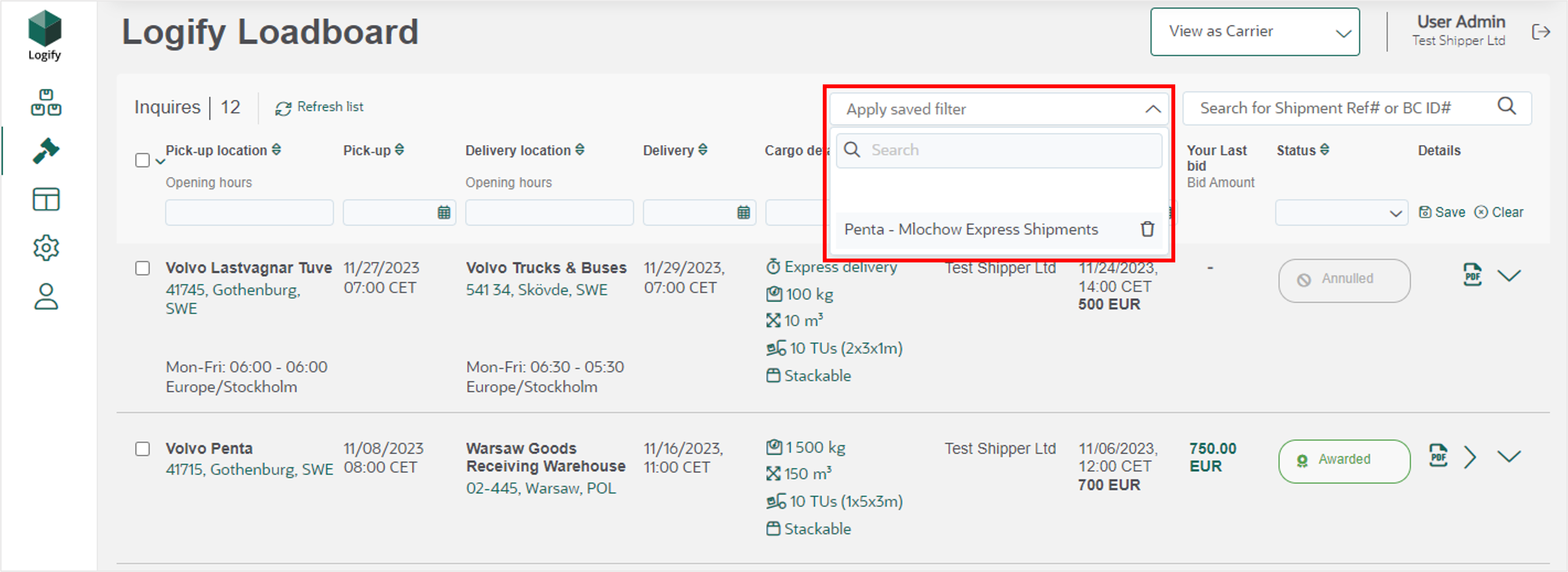Expand the Volvo Lastvagnar Tuve row details
The width and height of the screenshot is (1568, 572).
[1509, 276]
